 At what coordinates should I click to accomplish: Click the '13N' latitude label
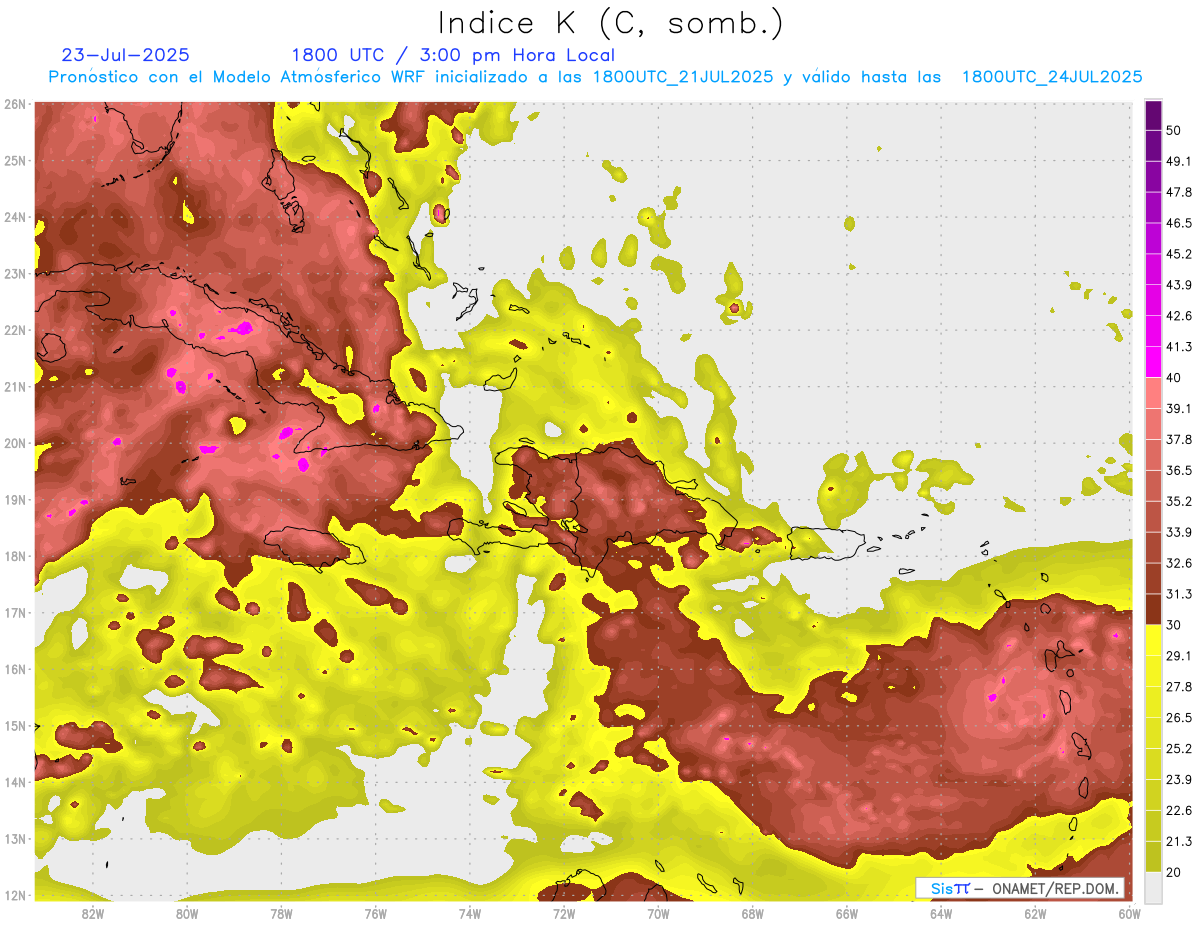[x=15, y=838]
